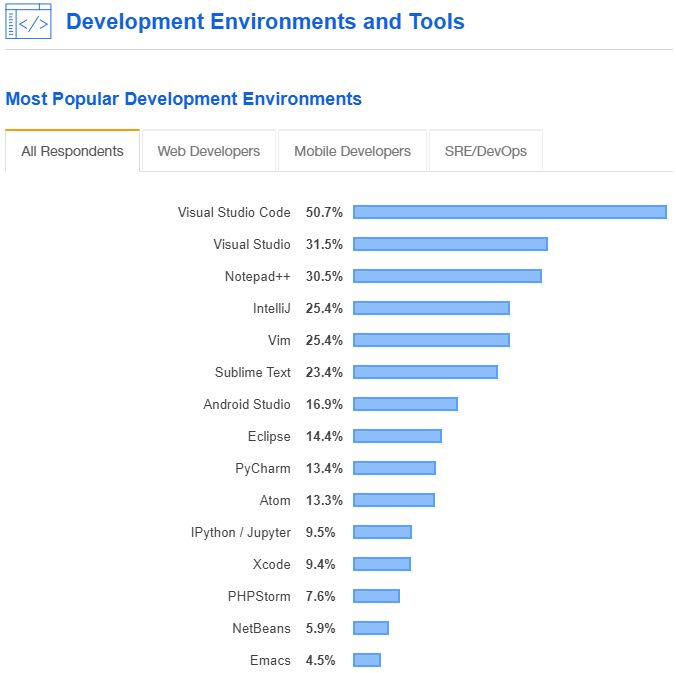
Task: Click the PHPStorm bar
Action: tap(376, 596)
